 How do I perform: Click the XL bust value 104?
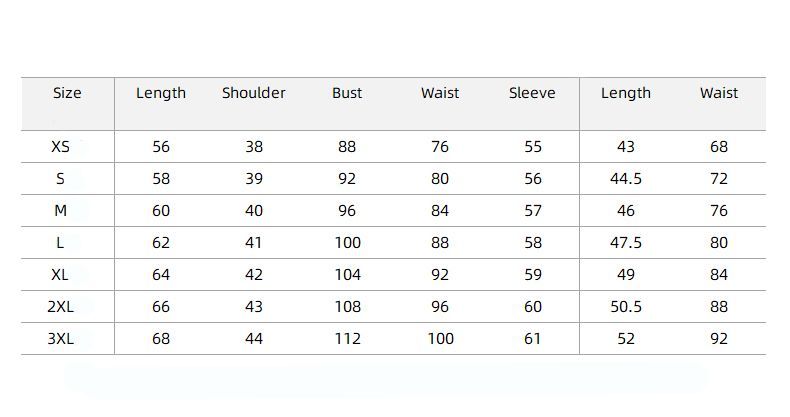(x=347, y=275)
